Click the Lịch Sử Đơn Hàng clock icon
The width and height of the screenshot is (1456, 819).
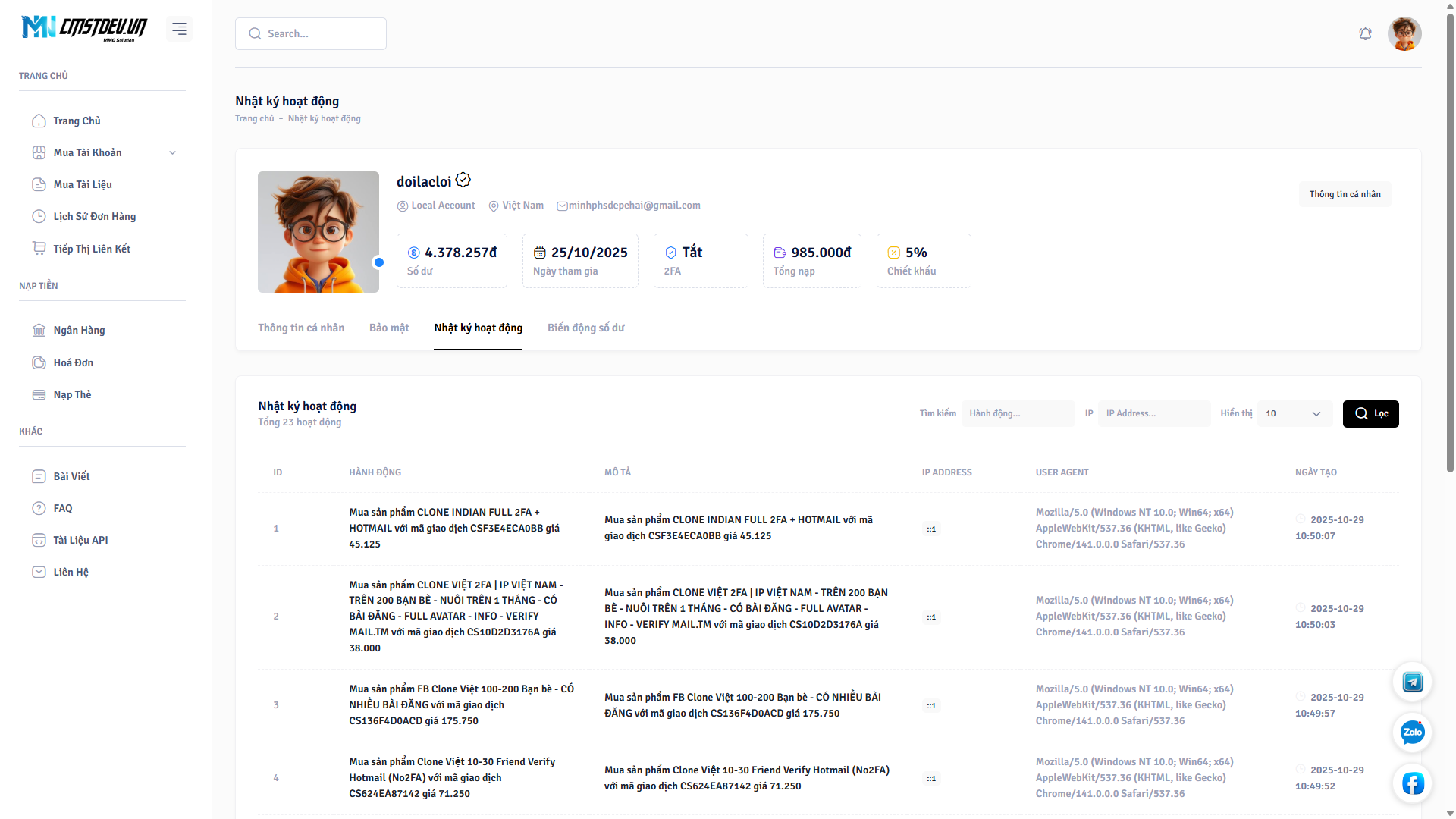(x=39, y=216)
